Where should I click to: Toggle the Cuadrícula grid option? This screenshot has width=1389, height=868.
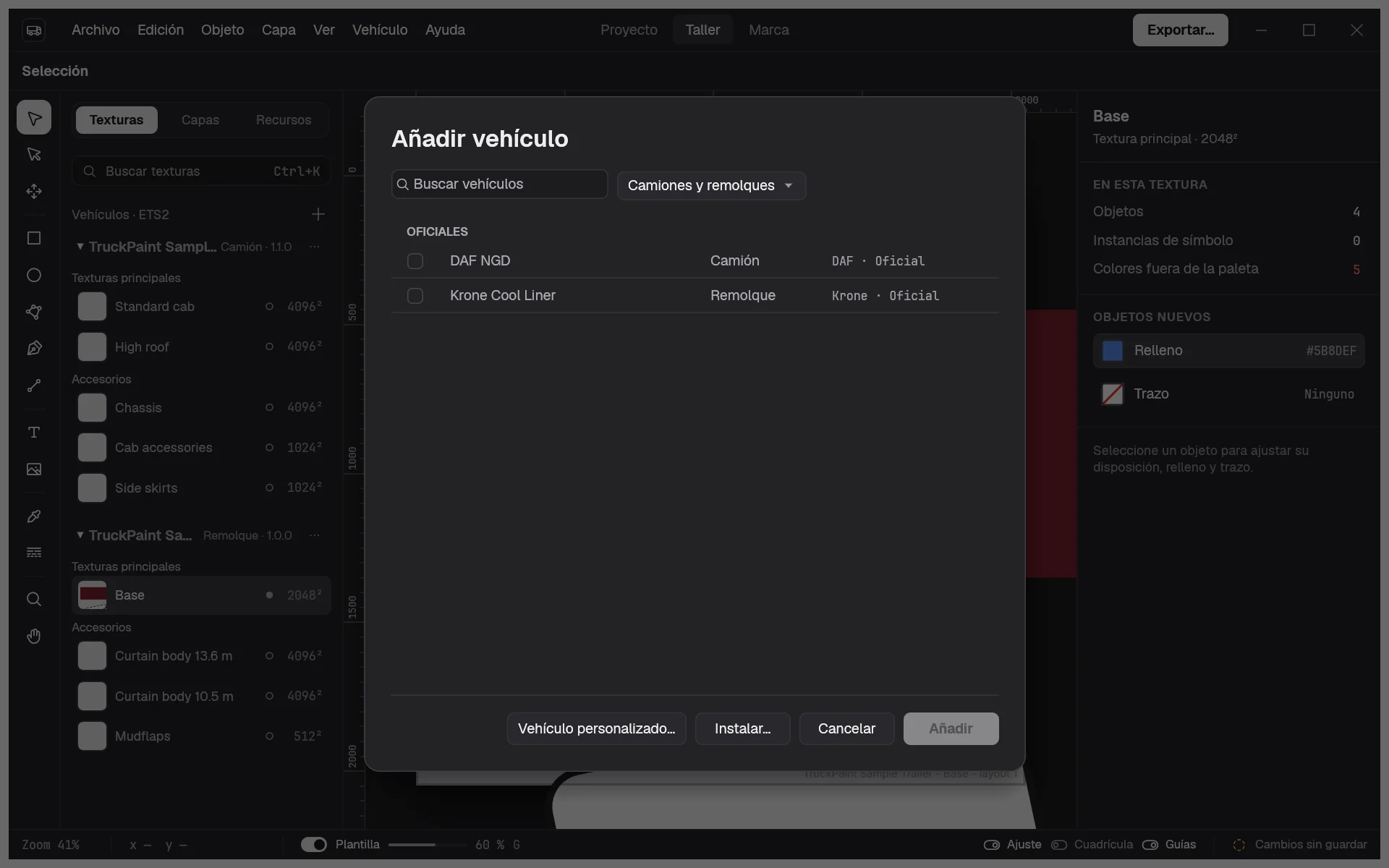pyautogui.click(x=1059, y=845)
